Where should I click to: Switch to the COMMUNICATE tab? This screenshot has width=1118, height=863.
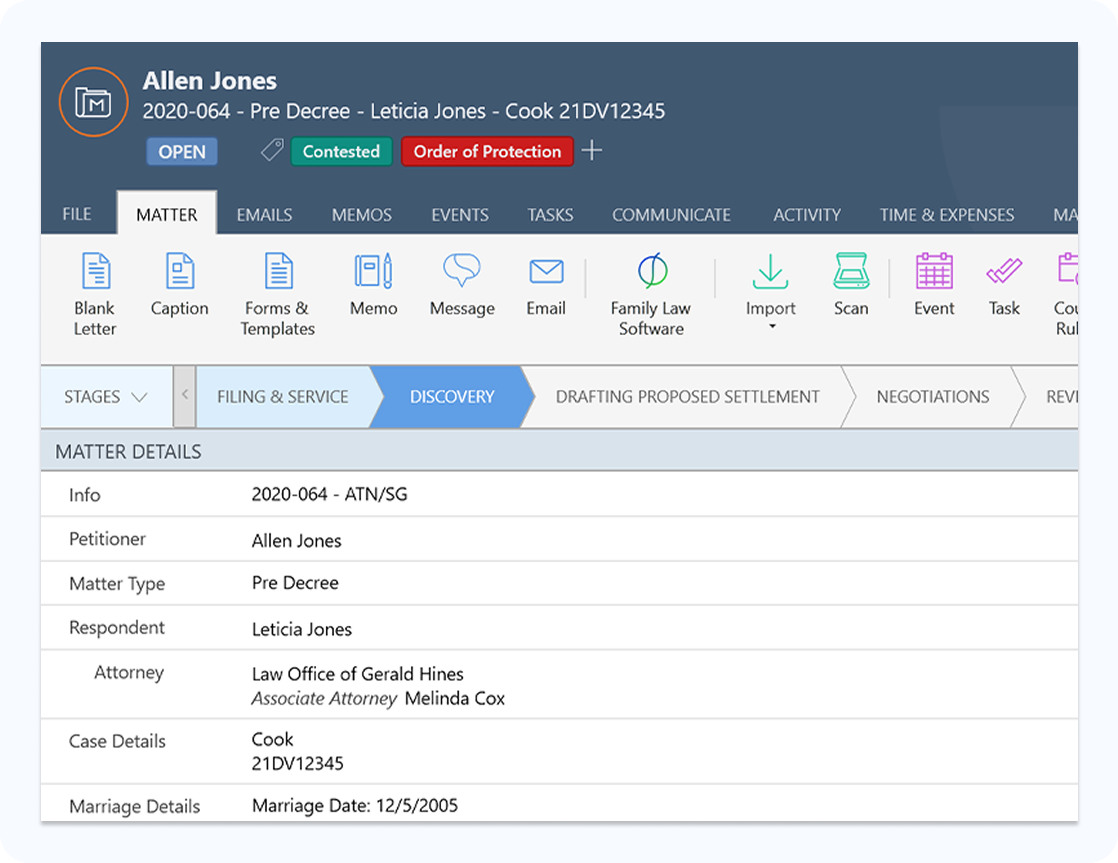pos(672,215)
